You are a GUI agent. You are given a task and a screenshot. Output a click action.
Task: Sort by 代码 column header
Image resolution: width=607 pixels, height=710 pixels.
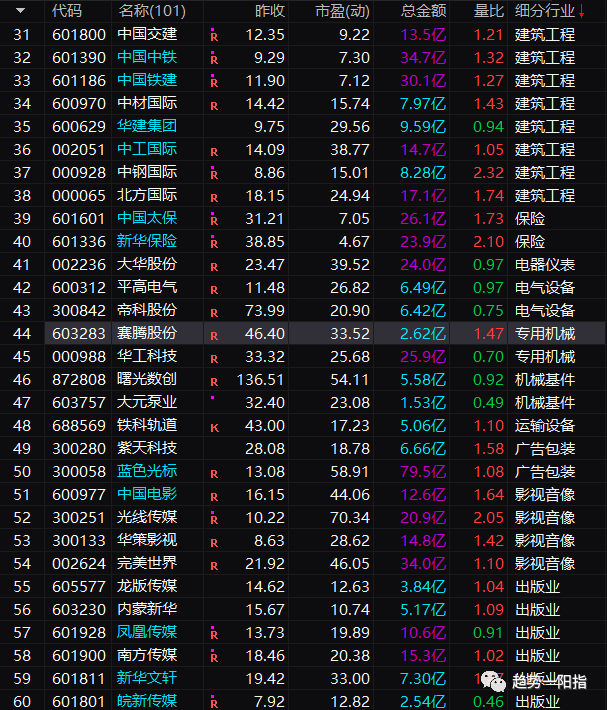click(x=67, y=11)
